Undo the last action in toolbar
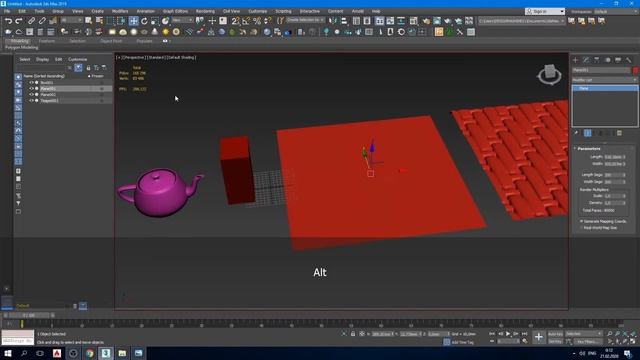The image size is (640, 360). pos(8,21)
